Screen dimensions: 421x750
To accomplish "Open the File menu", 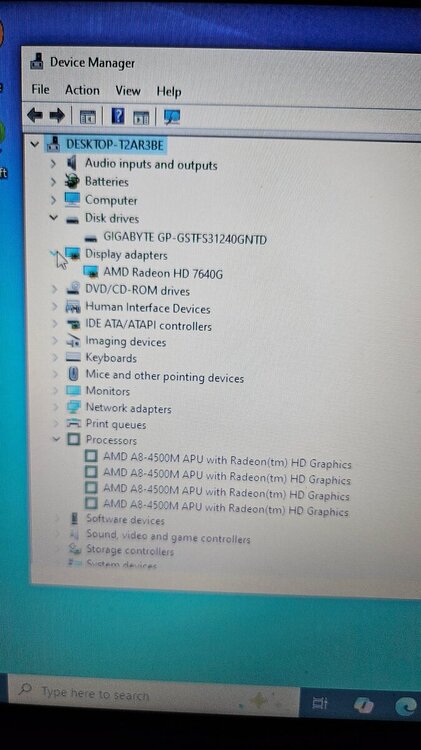I will tap(41, 89).
